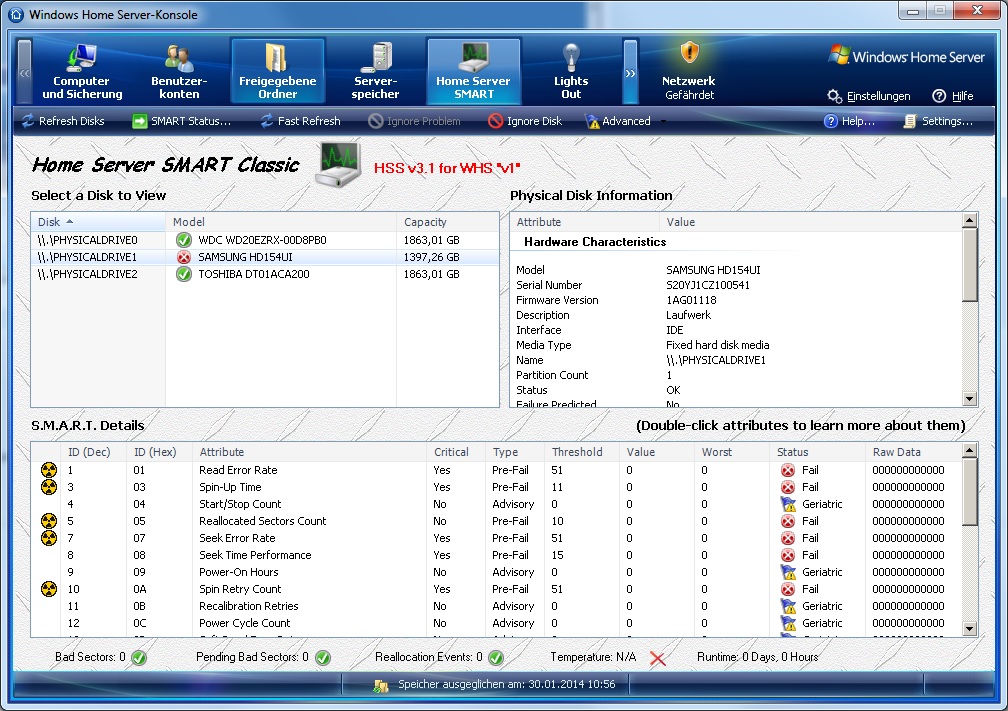This screenshot has height=711, width=1008.
Task: Click Ignore Disk toolbar button
Action: pos(525,121)
